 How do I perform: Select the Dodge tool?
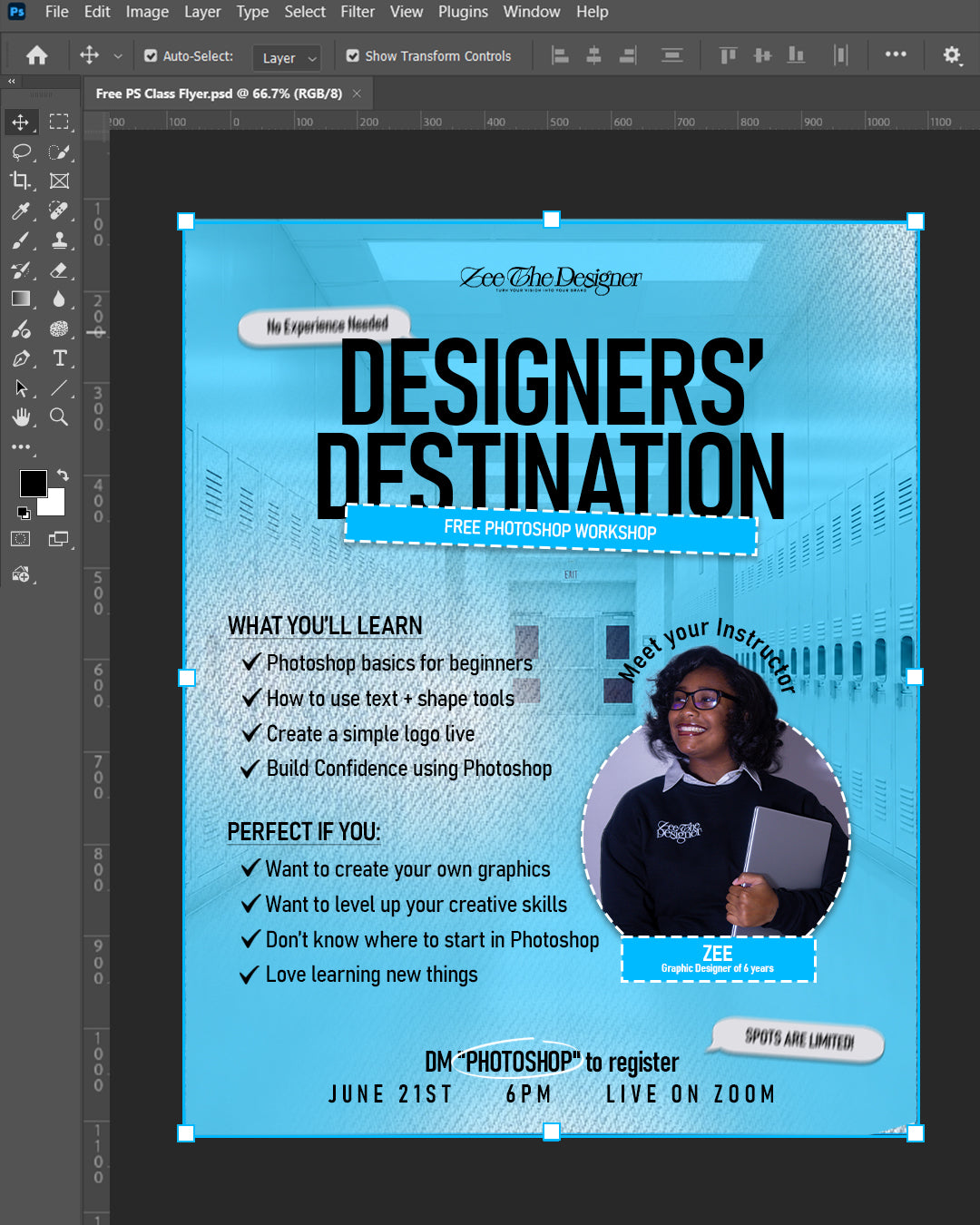pos(20,328)
